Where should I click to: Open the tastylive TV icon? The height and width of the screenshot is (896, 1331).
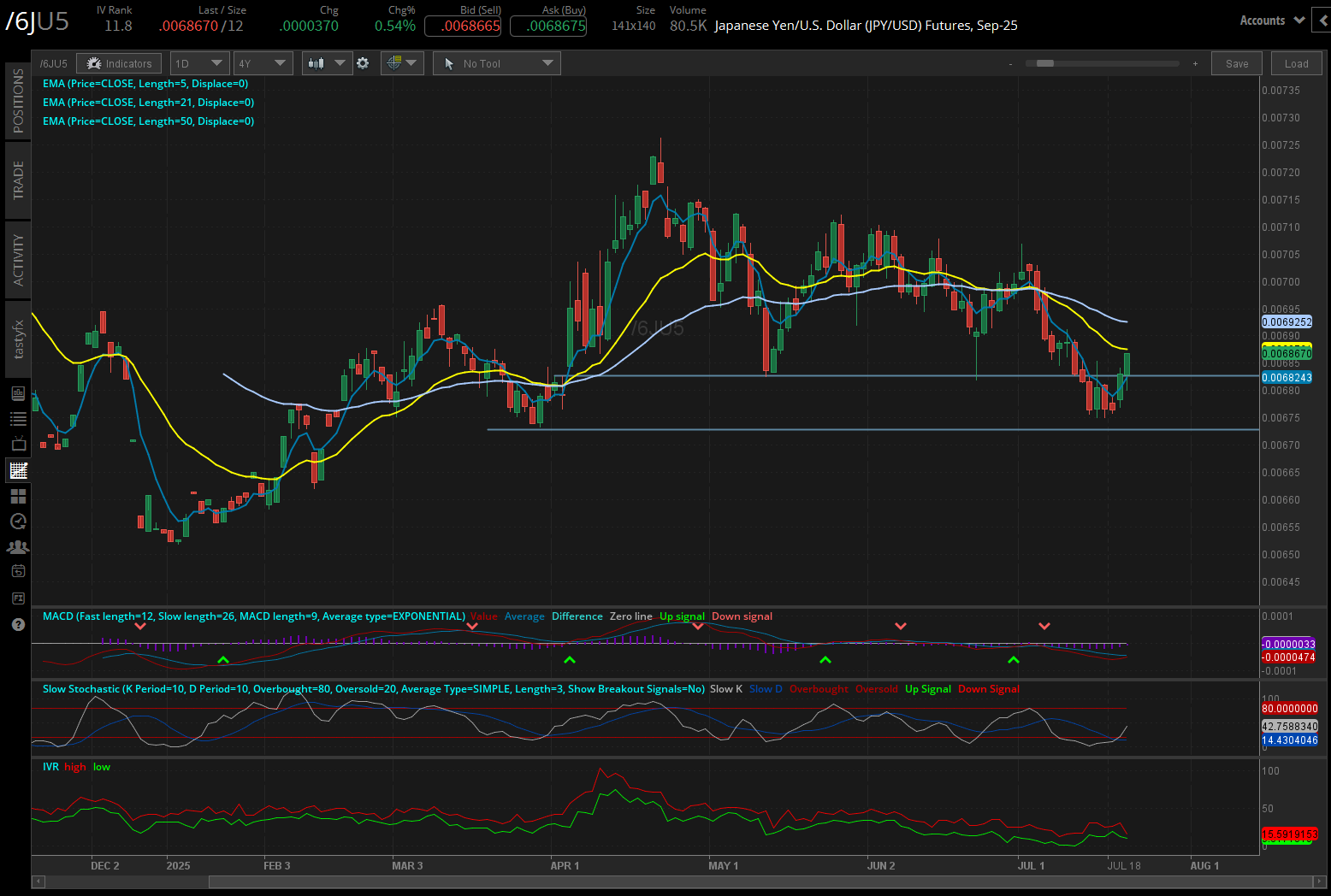[18, 444]
